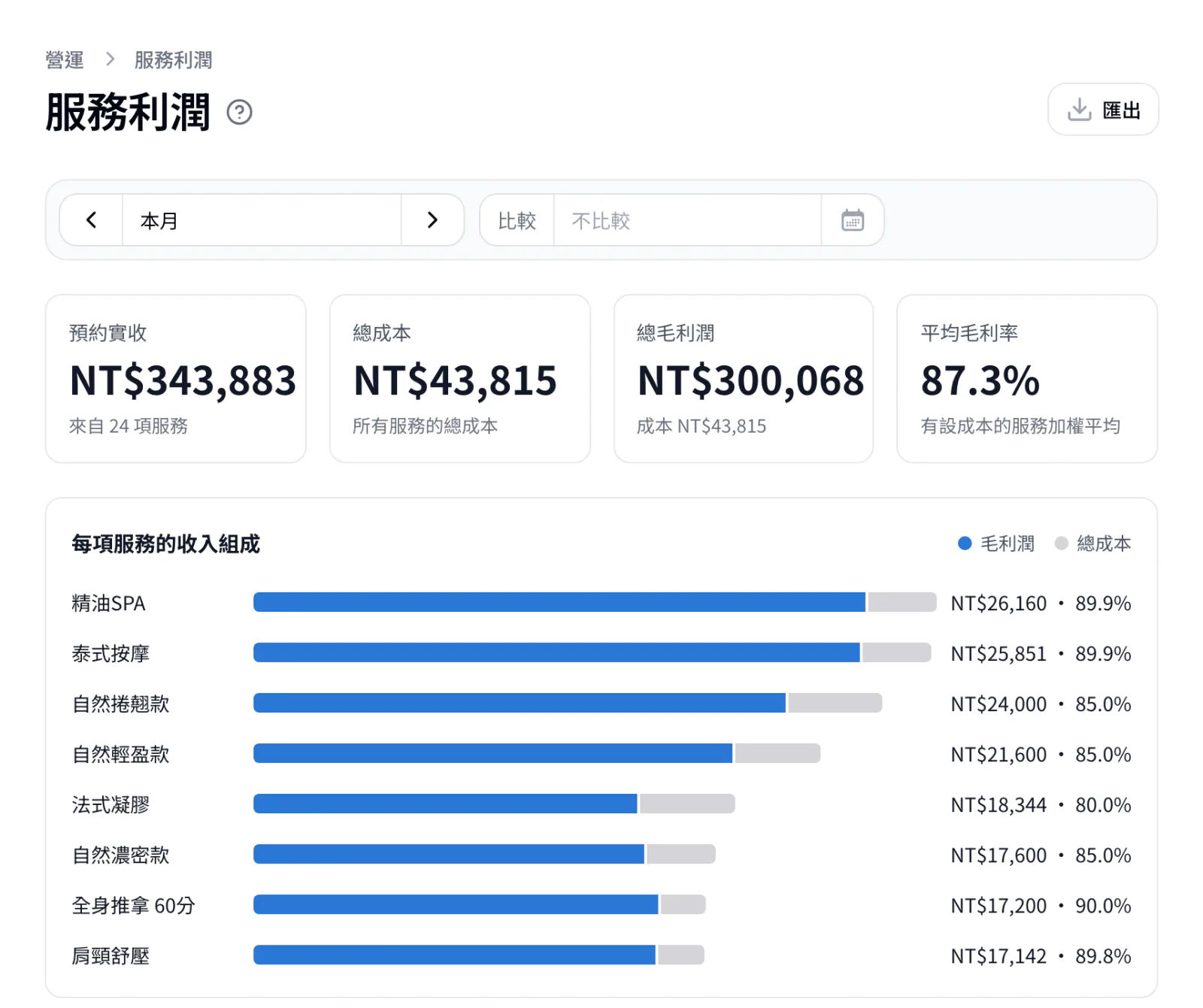Click the NT$26,160 value for 精油SPA
The width and height of the screenshot is (1203, 1008).
click(998, 604)
